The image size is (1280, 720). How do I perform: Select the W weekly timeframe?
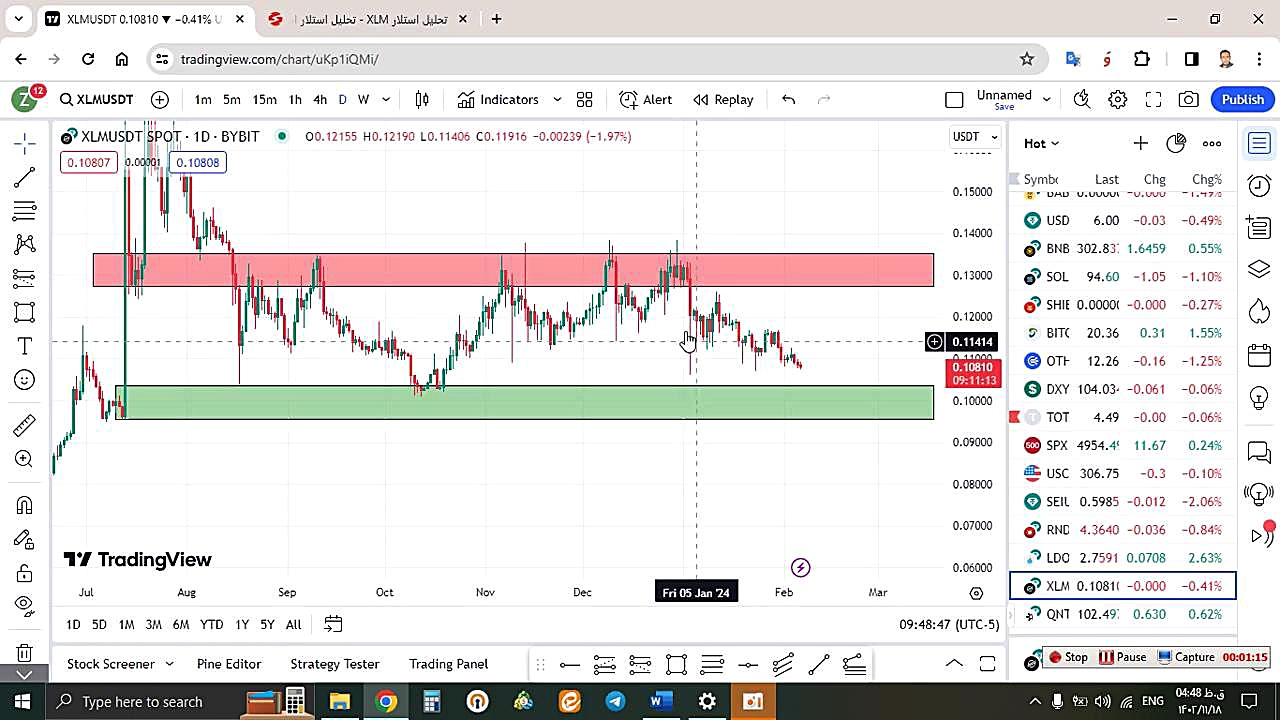[x=363, y=99]
